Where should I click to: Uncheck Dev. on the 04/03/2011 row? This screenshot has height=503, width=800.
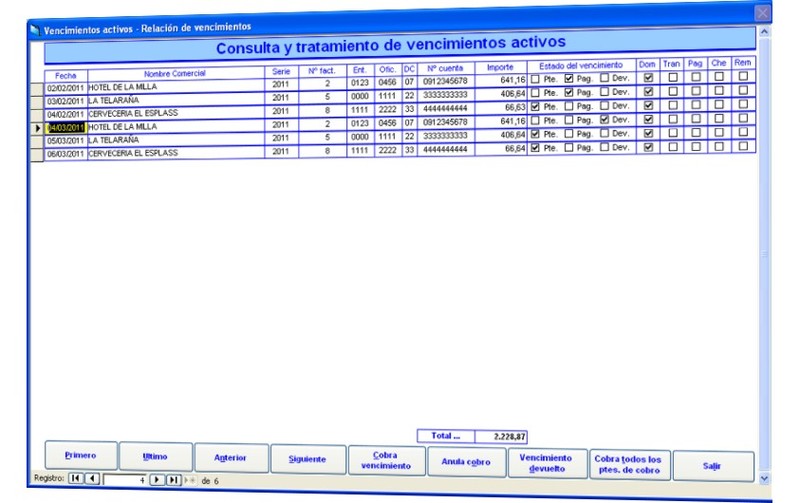[x=604, y=119]
